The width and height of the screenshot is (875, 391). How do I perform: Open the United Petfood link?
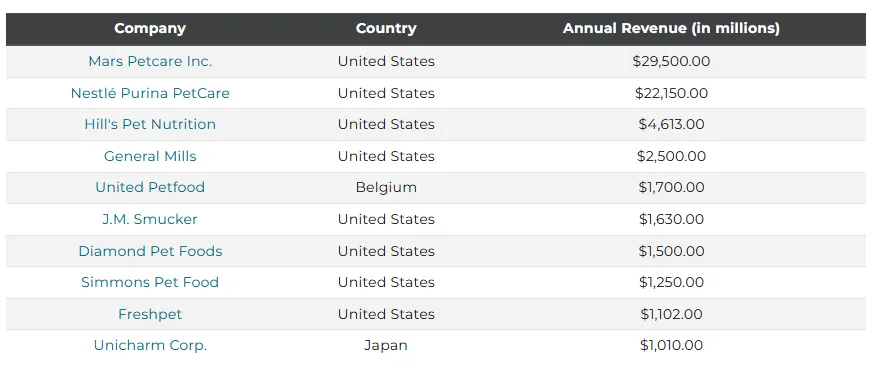click(x=150, y=187)
